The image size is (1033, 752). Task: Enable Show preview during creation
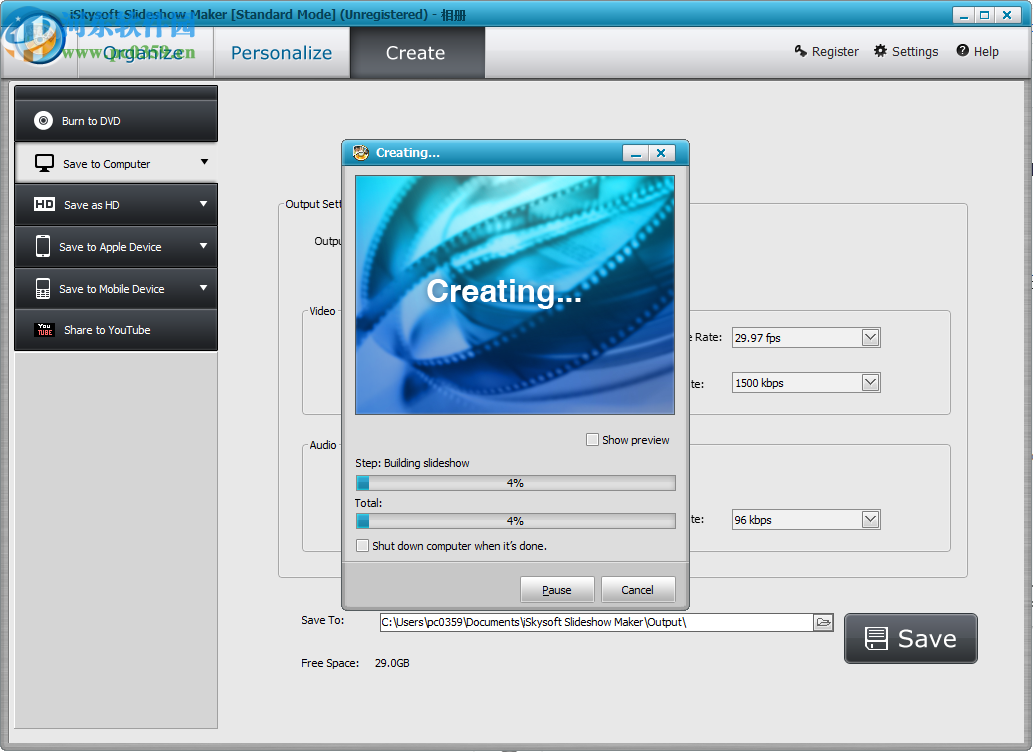coord(592,439)
